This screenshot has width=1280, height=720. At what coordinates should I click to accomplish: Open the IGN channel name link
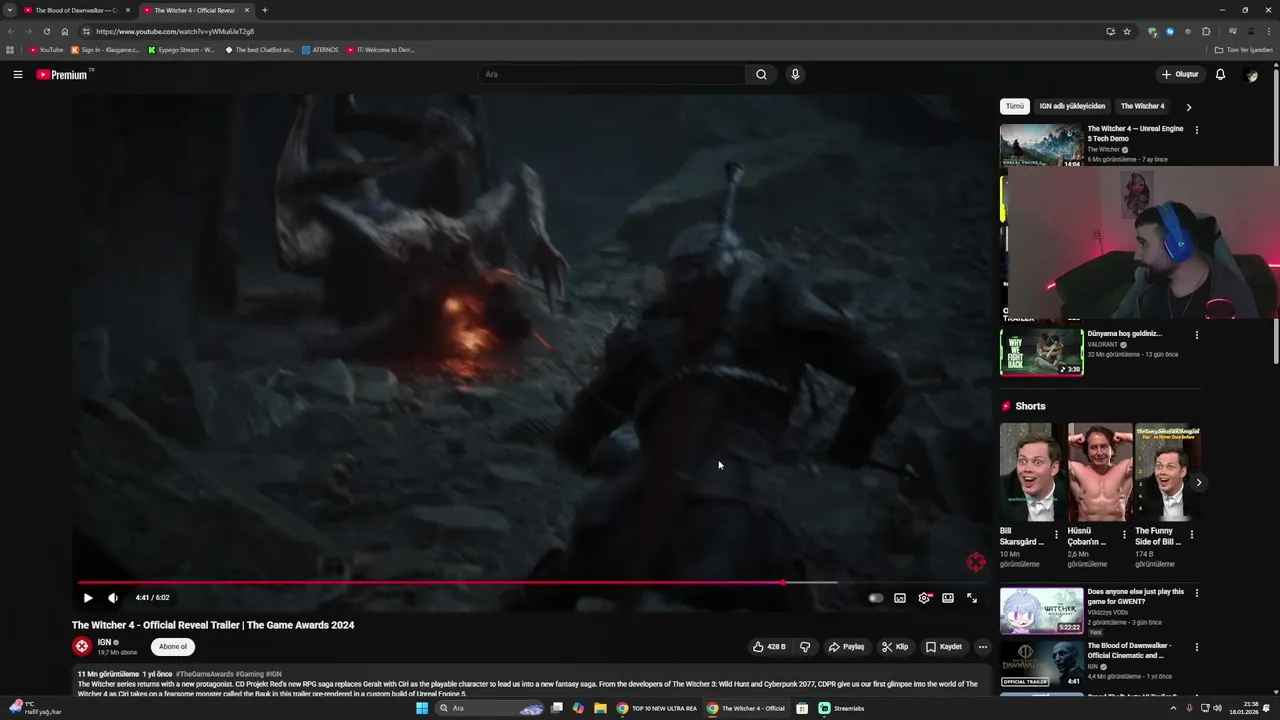click(x=104, y=642)
